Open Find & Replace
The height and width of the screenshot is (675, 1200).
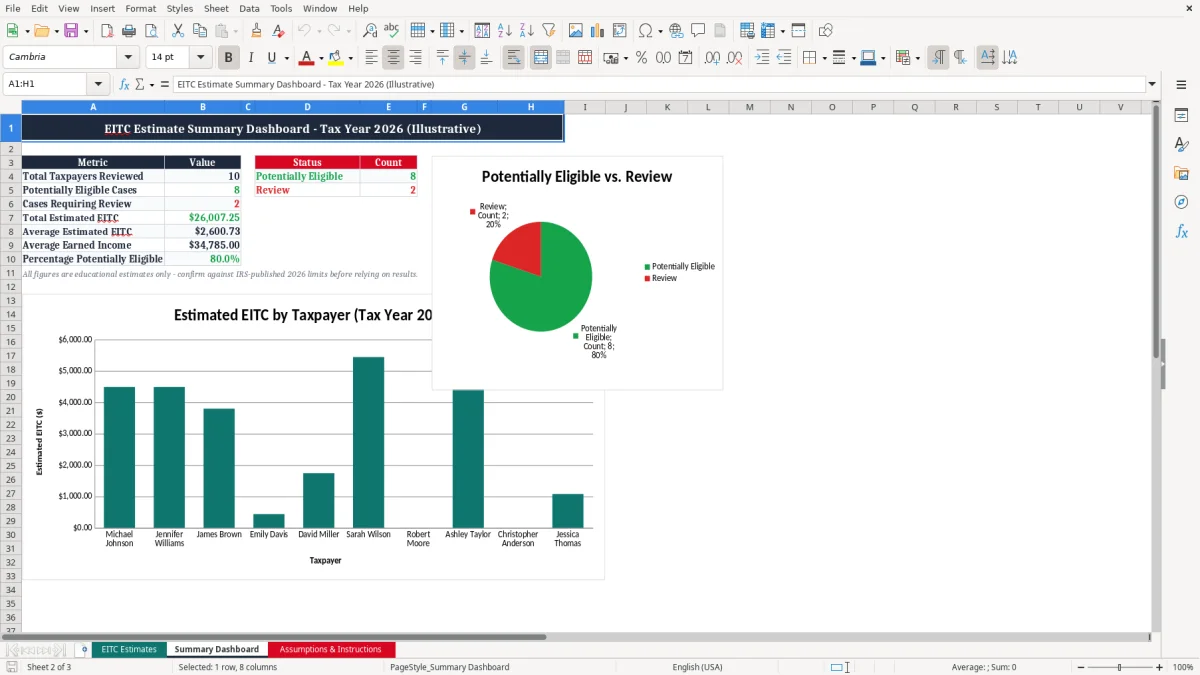point(370,31)
